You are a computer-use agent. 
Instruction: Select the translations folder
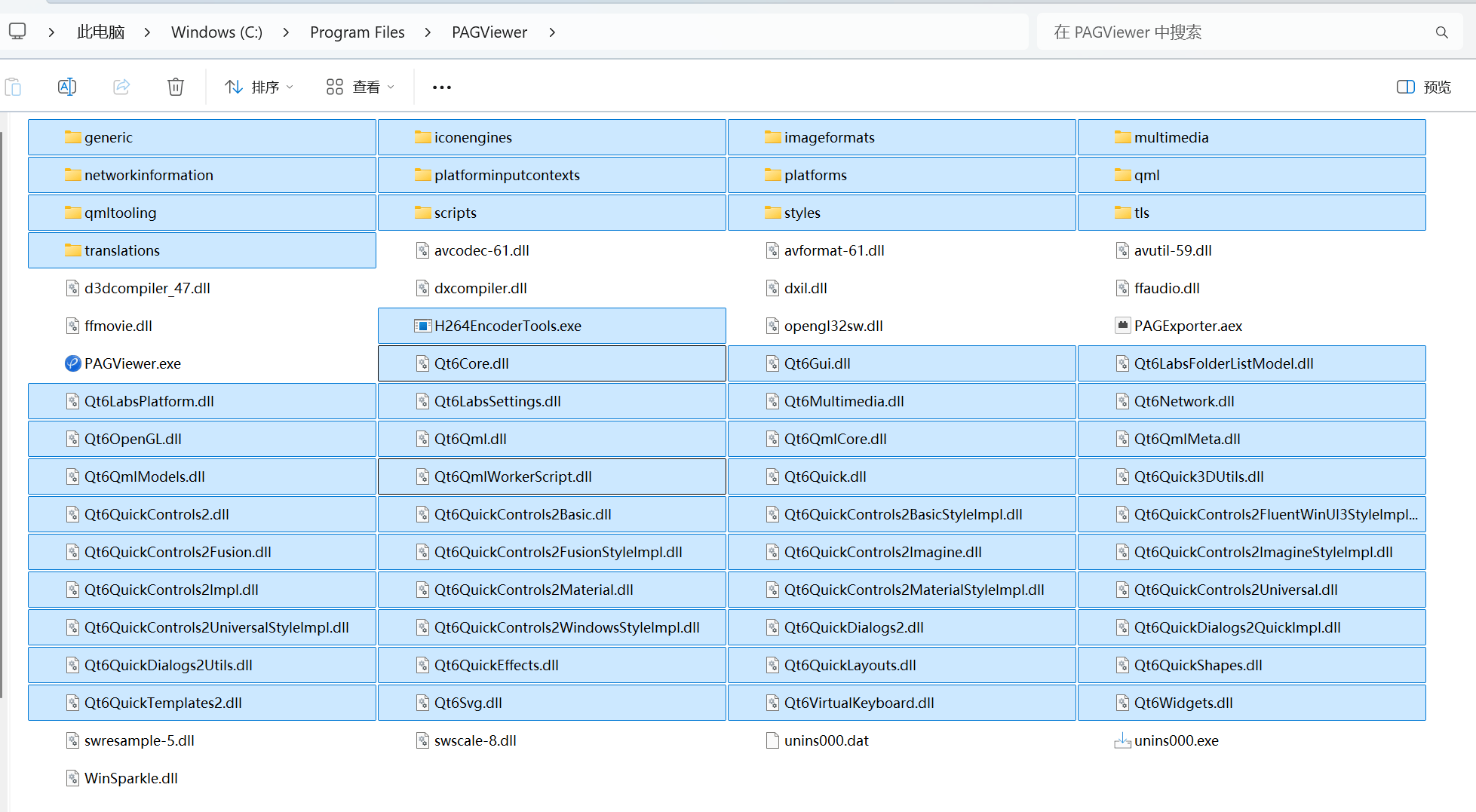coord(122,250)
